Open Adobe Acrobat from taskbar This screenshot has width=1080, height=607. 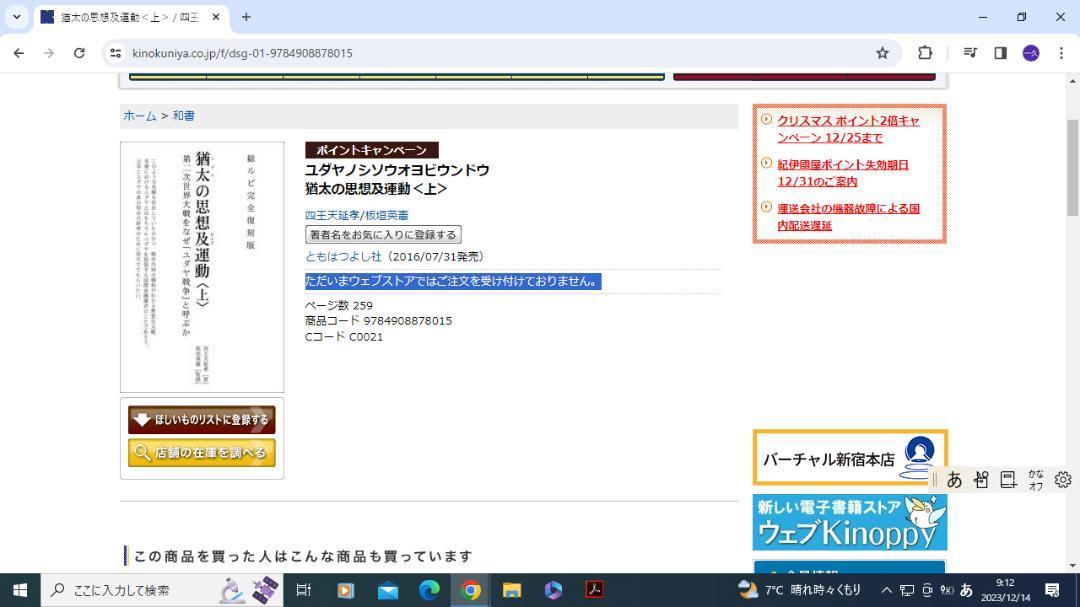coord(594,590)
